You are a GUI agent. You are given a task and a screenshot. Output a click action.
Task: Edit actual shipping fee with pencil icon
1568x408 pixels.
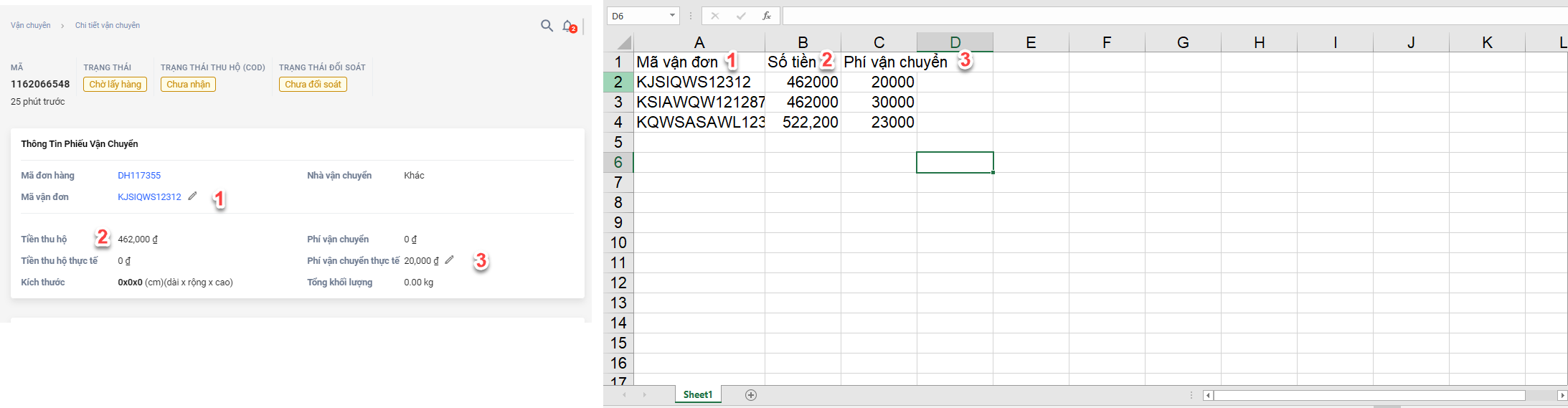click(x=449, y=260)
